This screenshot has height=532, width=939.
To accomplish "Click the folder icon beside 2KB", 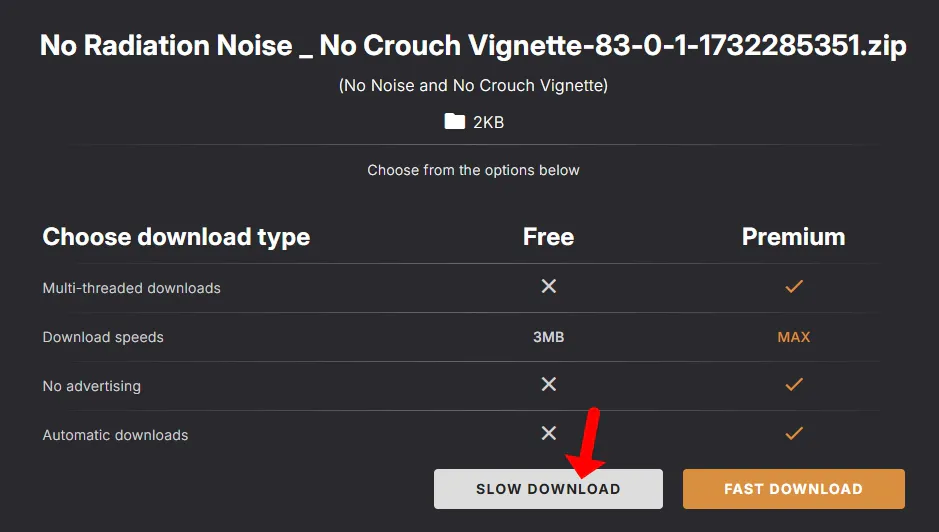I will (x=455, y=122).
